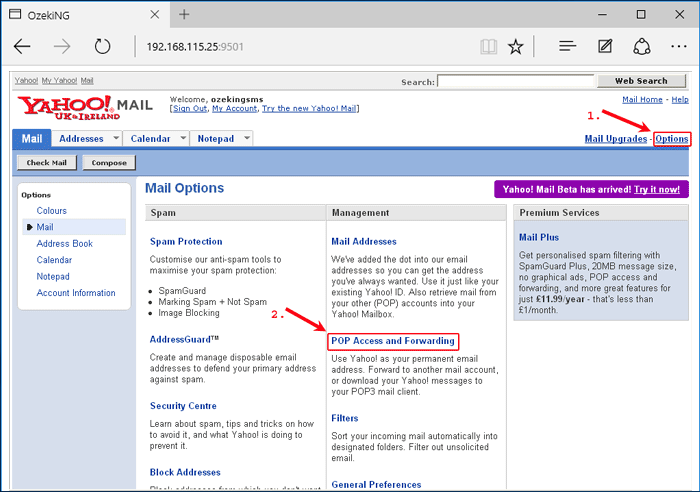Select Notepad in Options sidebar
Screen dimensions: 700x492
tap(53, 276)
